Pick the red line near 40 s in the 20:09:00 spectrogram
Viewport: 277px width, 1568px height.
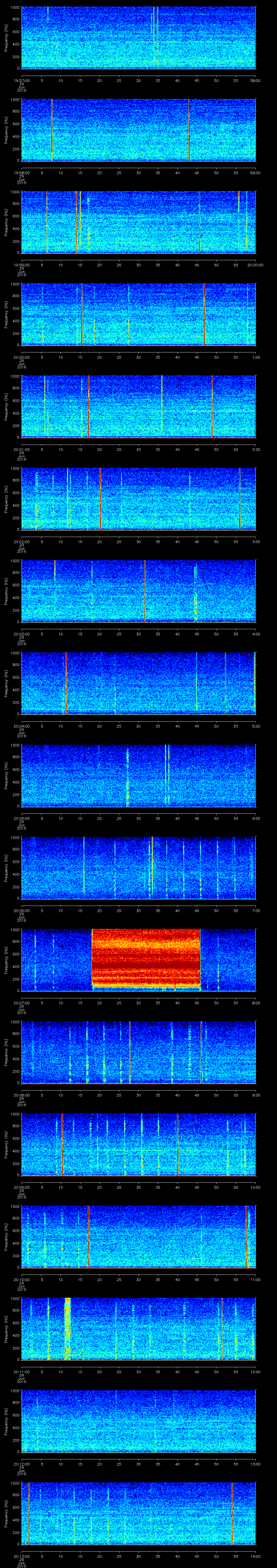[x=178, y=1144]
